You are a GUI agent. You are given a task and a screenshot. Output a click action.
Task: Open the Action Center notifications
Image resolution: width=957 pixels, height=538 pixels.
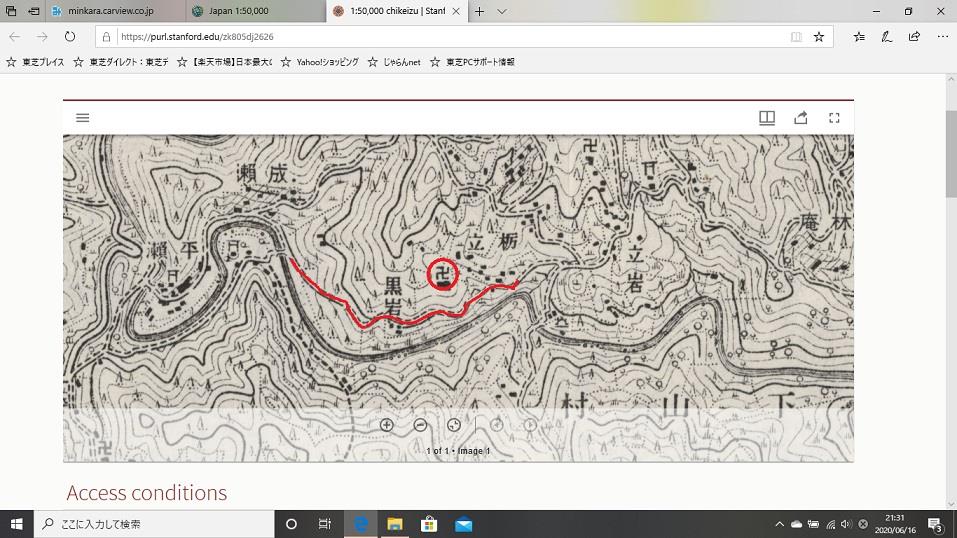coord(936,524)
